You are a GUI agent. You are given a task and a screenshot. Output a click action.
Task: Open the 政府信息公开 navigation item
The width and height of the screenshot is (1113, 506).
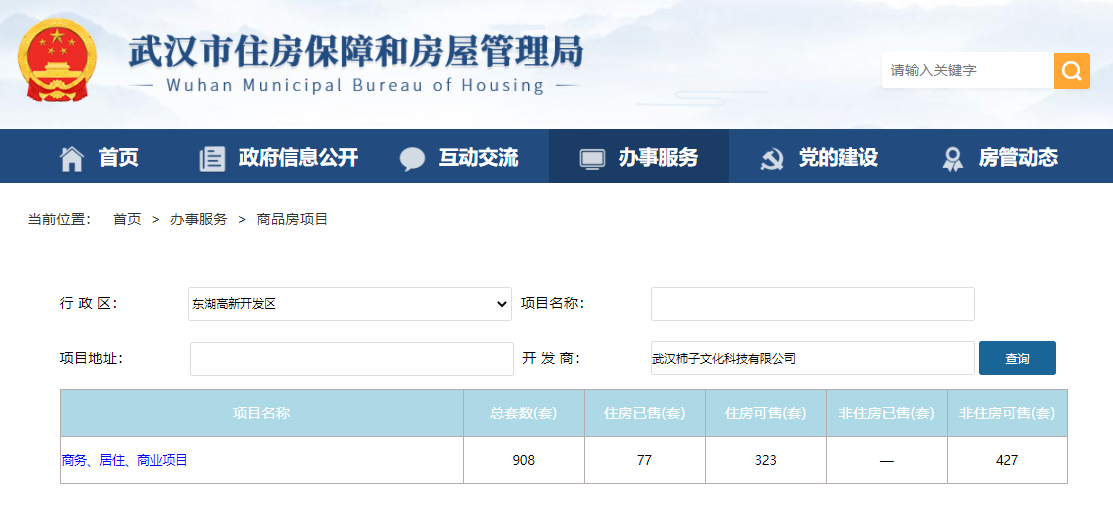coord(298,158)
